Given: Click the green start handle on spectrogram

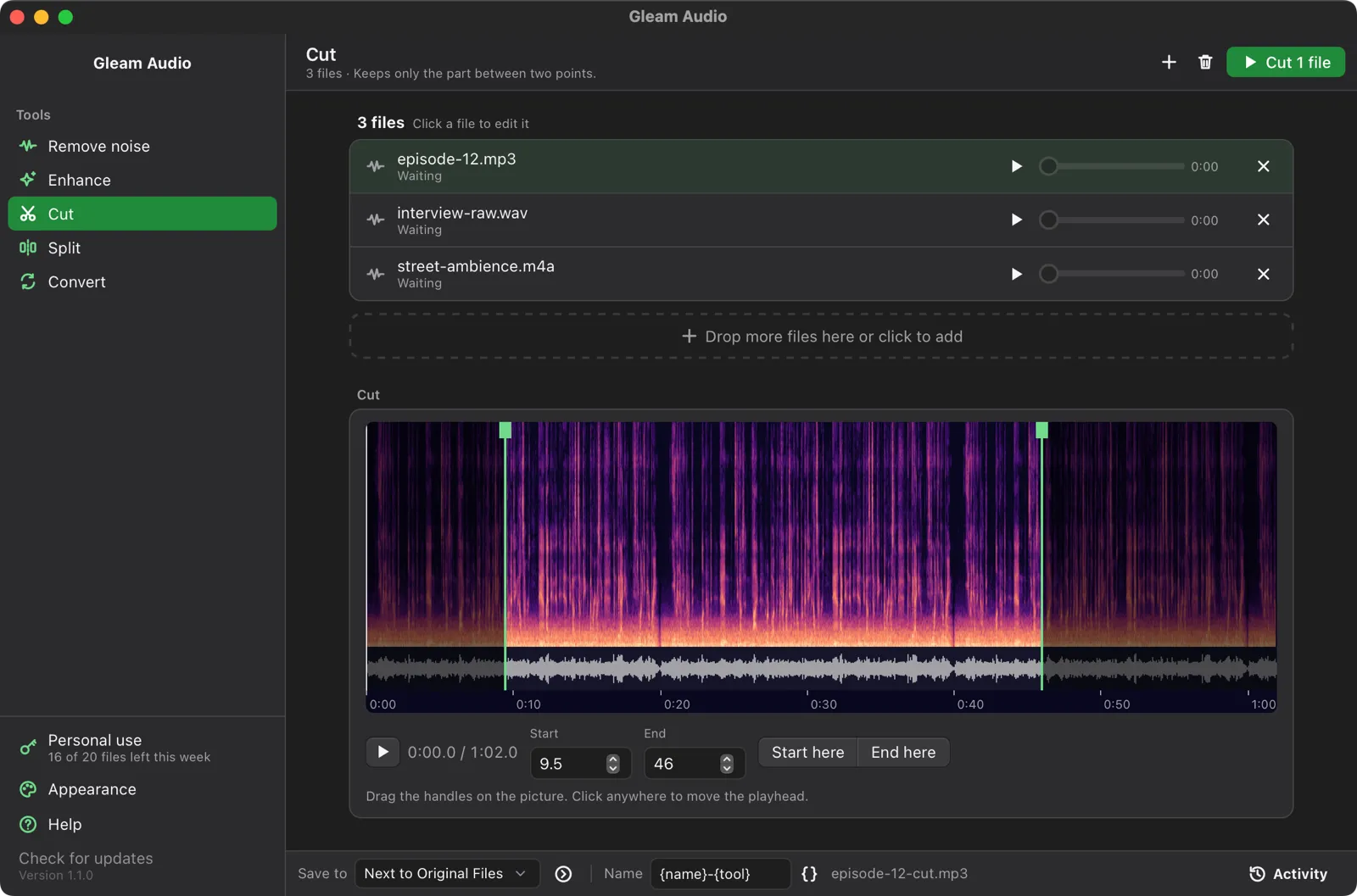Looking at the screenshot, I should [x=505, y=430].
